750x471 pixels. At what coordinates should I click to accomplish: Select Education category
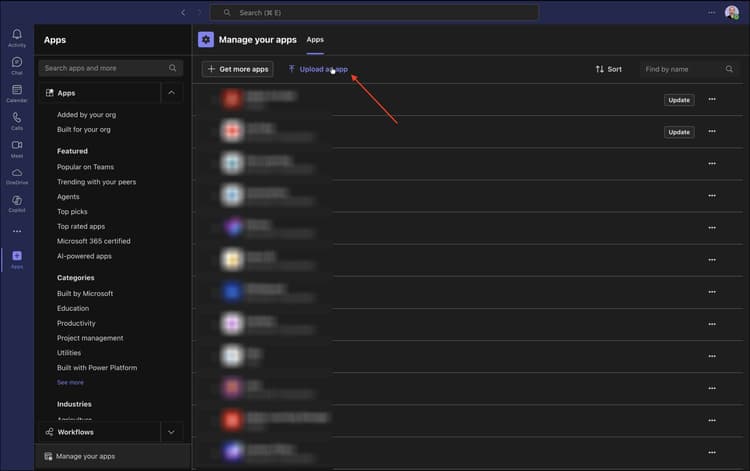[73, 308]
